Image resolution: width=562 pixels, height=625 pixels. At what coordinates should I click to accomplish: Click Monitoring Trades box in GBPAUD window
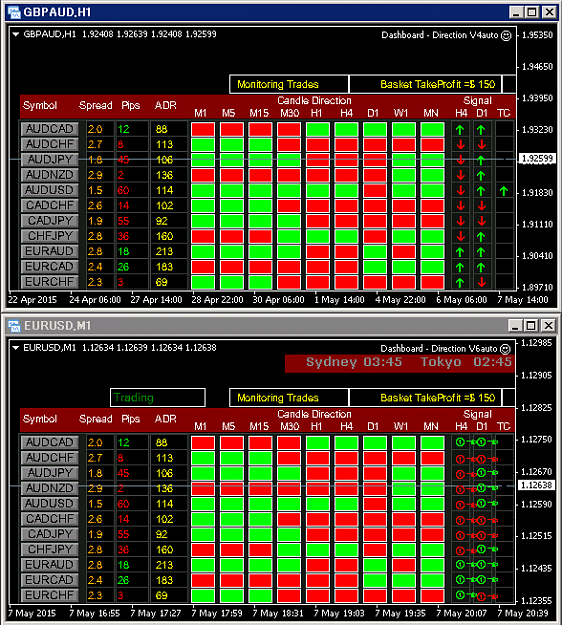click(x=289, y=84)
